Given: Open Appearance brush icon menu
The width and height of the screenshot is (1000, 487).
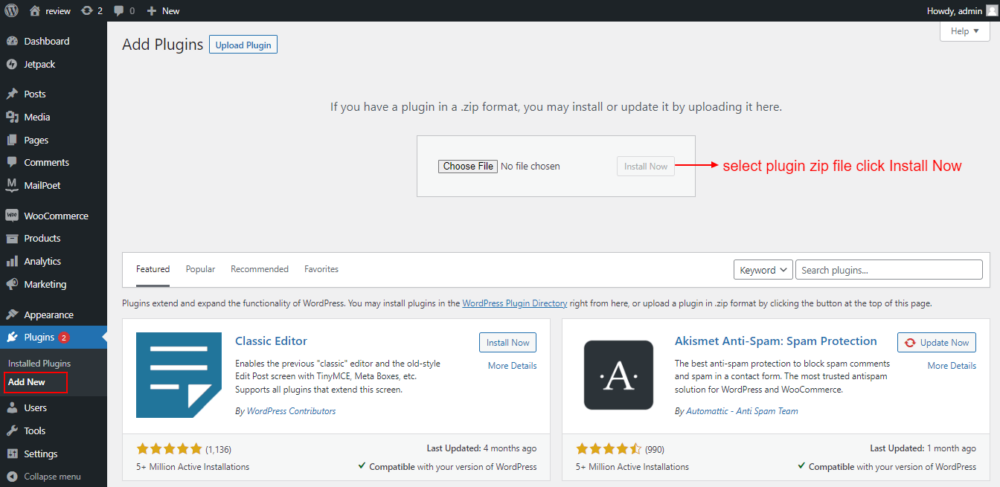Looking at the screenshot, I should coord(11,315).
